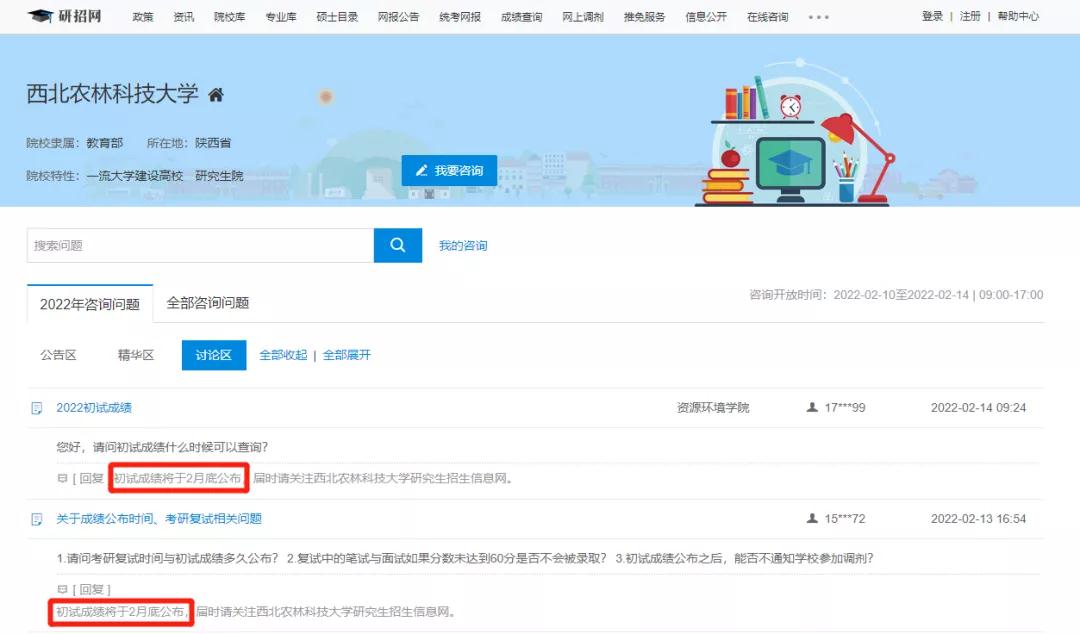This screenshot has height=634, width=1080.
Task: Click the 登录 link
Action: (x=931, y=16)
